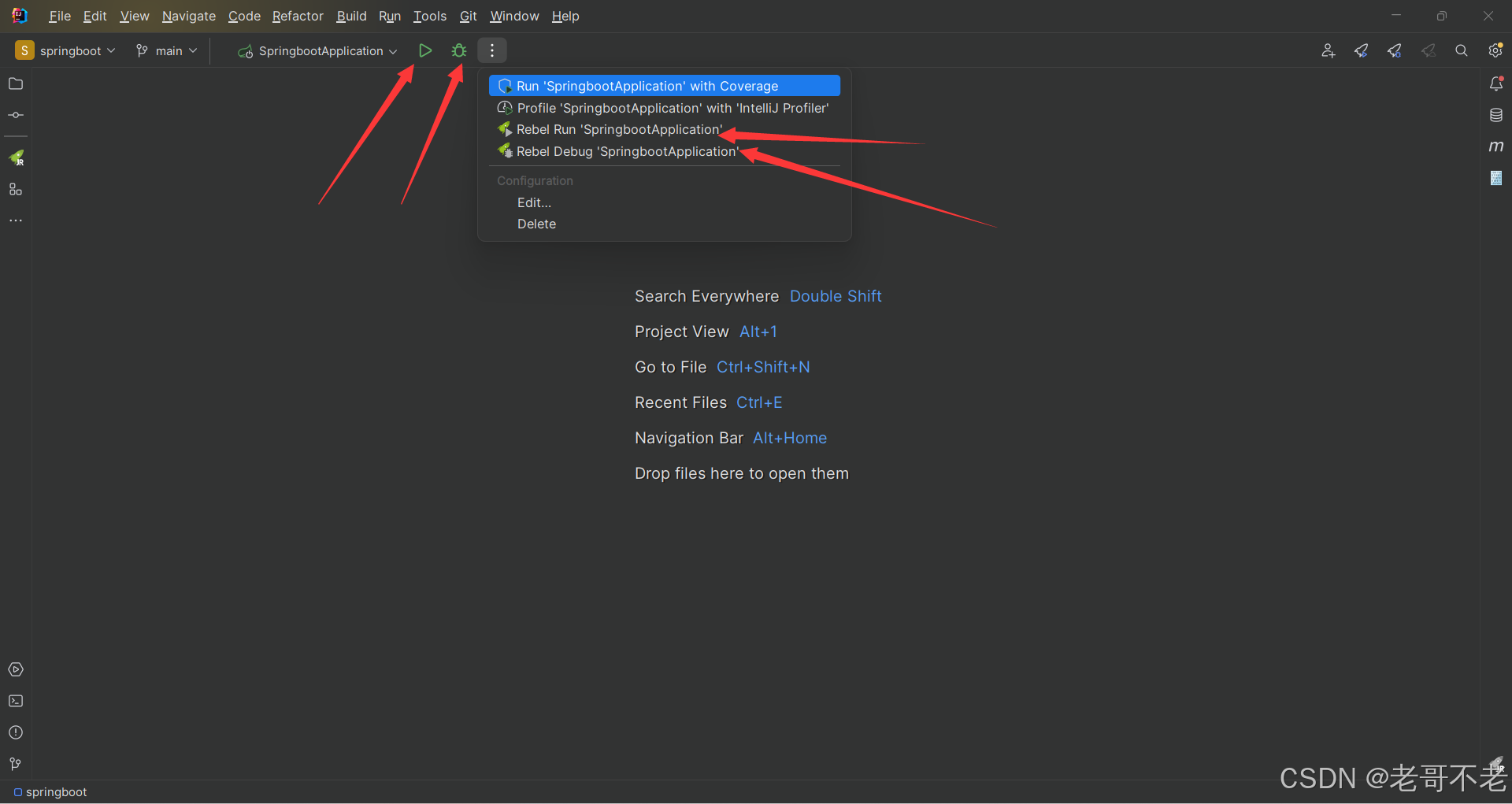Viewport: 1512px width, 804px height.
Task: Open the Structure tool window icon
Action: pyautogui.click(x=16, y=189)
